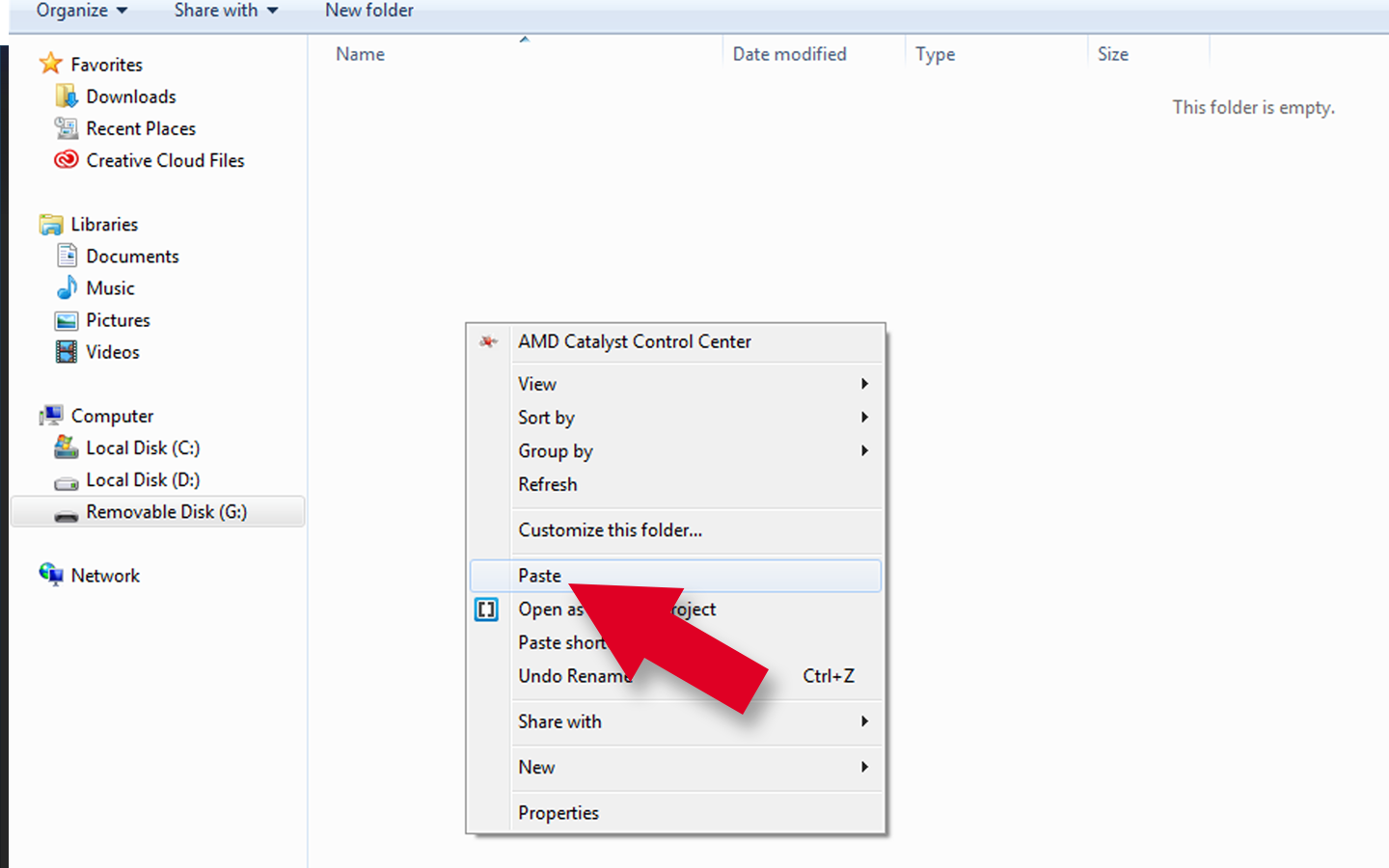The width and height of the screenshot is (1389, 868).
Task: Open the Downloads folder
Action: point(131,96)
